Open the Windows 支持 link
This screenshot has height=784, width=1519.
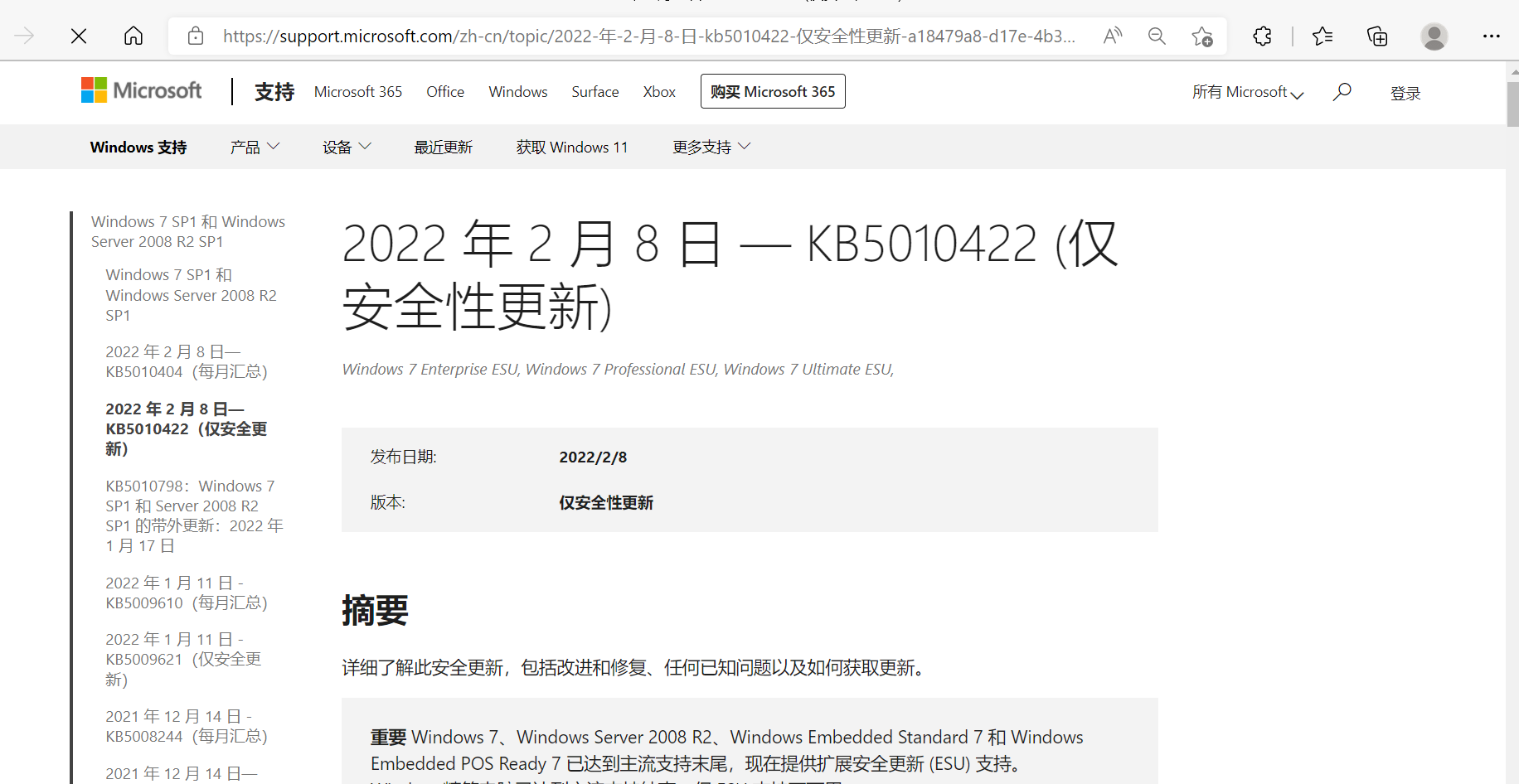click(x=138, y=148)
